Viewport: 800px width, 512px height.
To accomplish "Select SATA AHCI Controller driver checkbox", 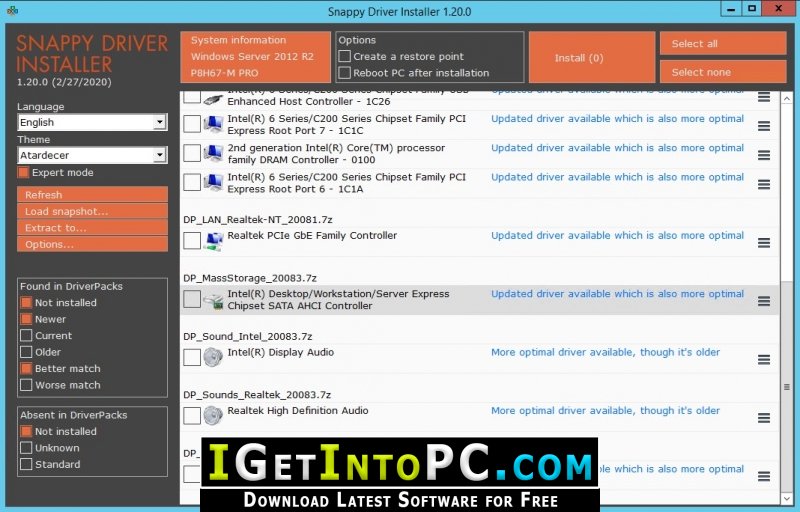I will (x=192, y=299).
